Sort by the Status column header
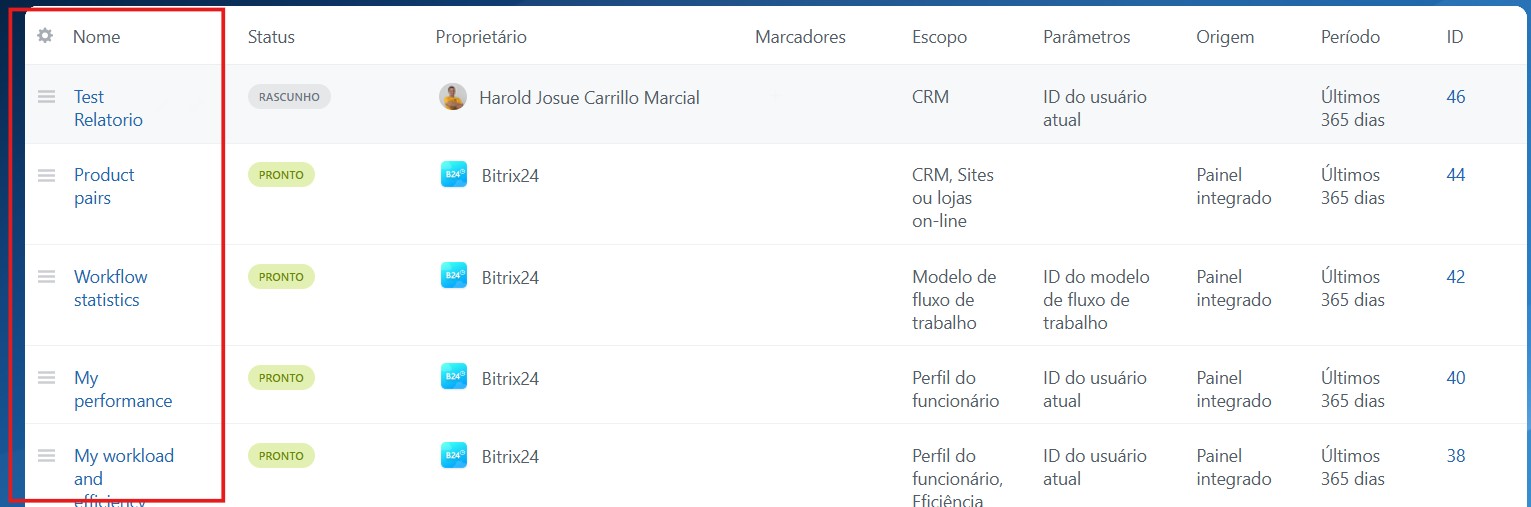Image resolution: width=1531 pixels, height=507 pixels. click(271, 37)
